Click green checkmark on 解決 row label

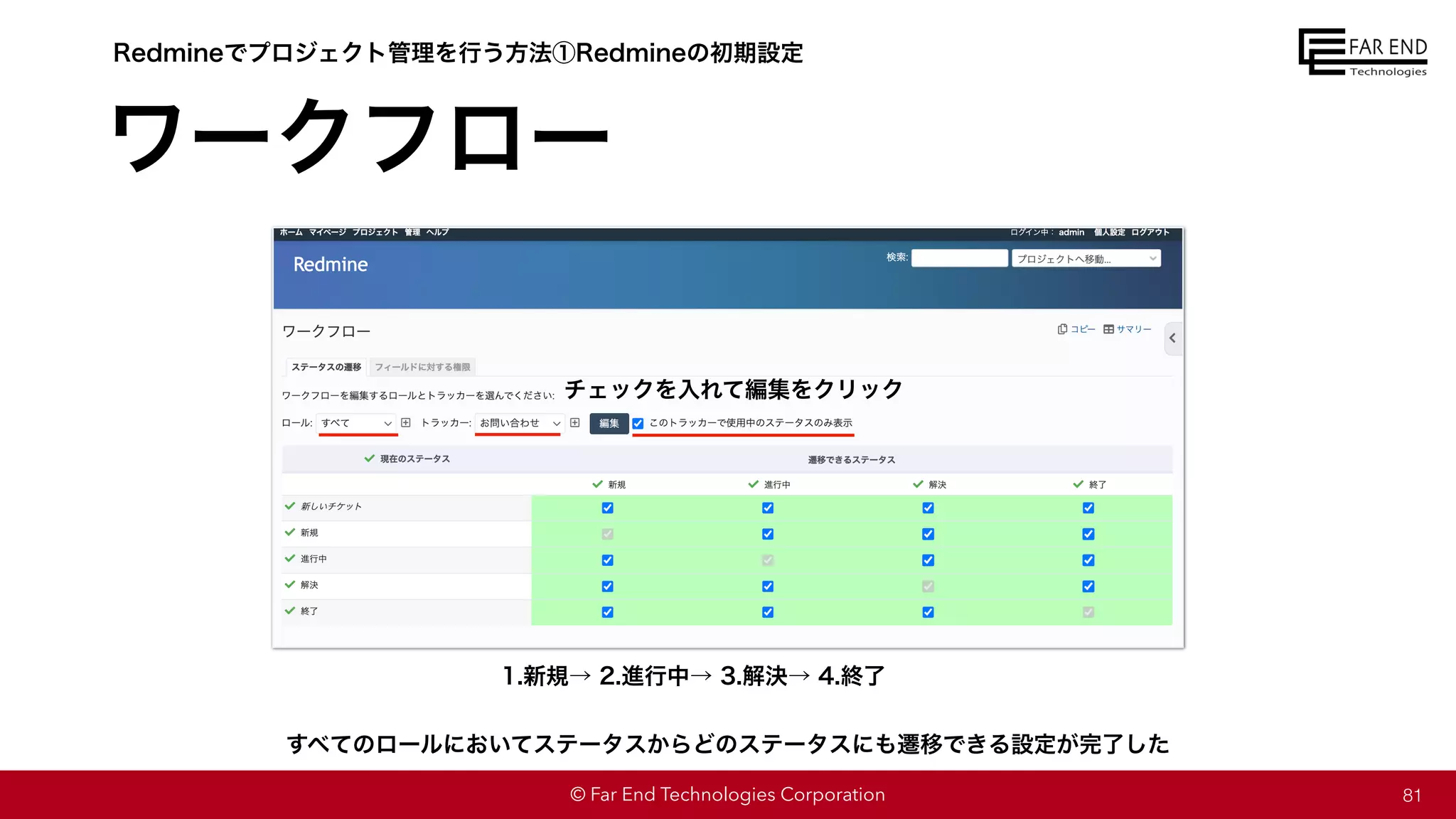[290, 584]
